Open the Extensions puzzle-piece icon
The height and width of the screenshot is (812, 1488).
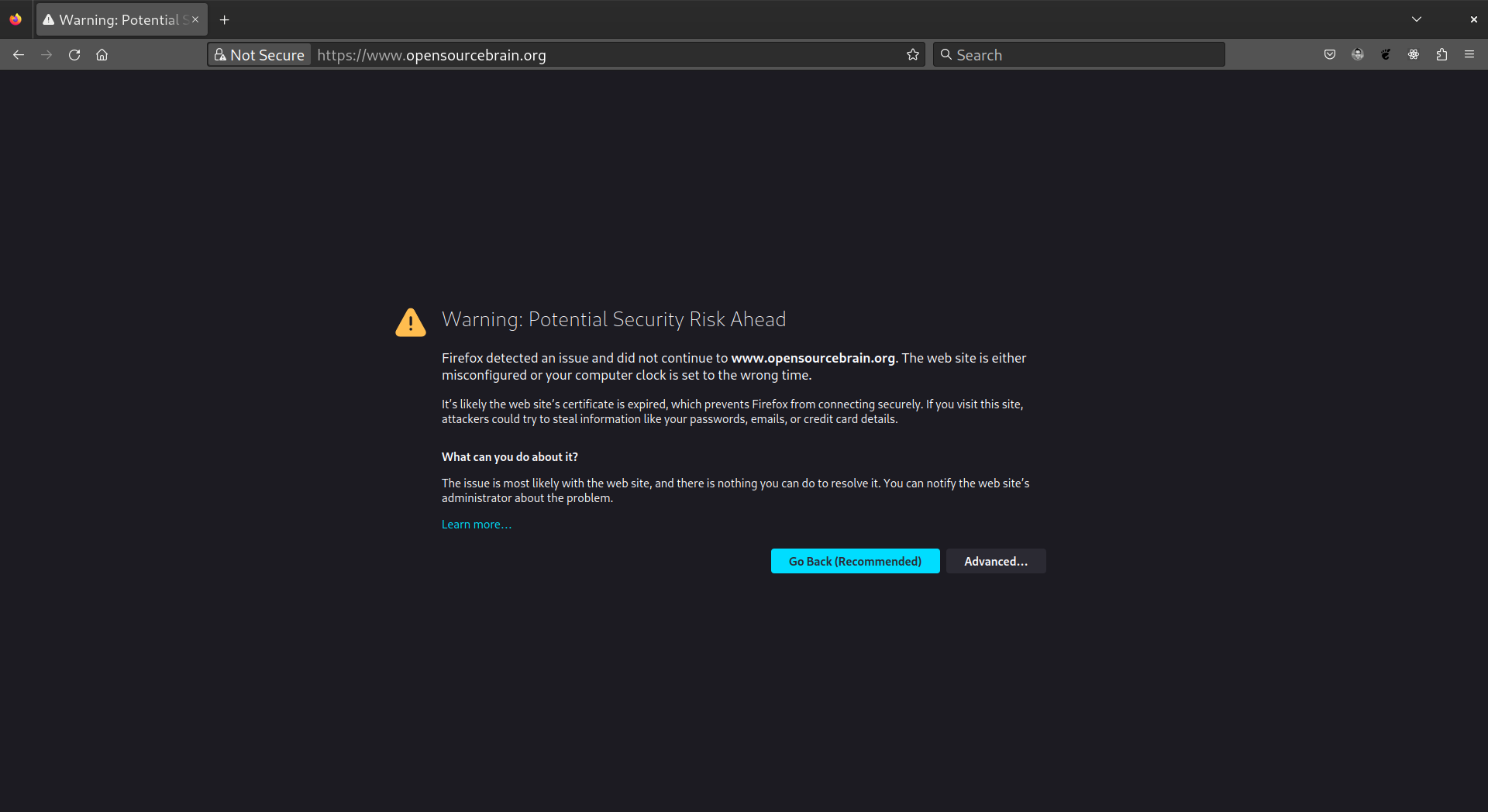pyautogui.click(x=1441, y=54)
